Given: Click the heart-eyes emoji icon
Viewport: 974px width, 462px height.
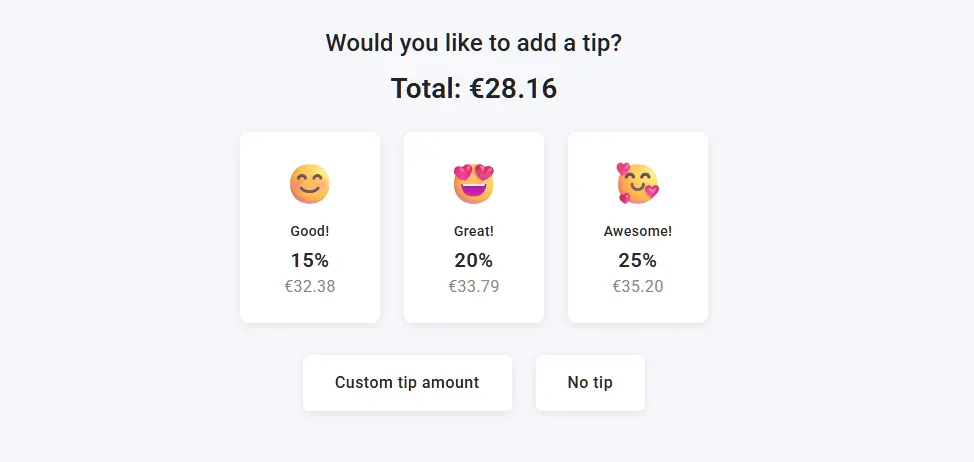Looking at the screenshot, I should point(474,184).
